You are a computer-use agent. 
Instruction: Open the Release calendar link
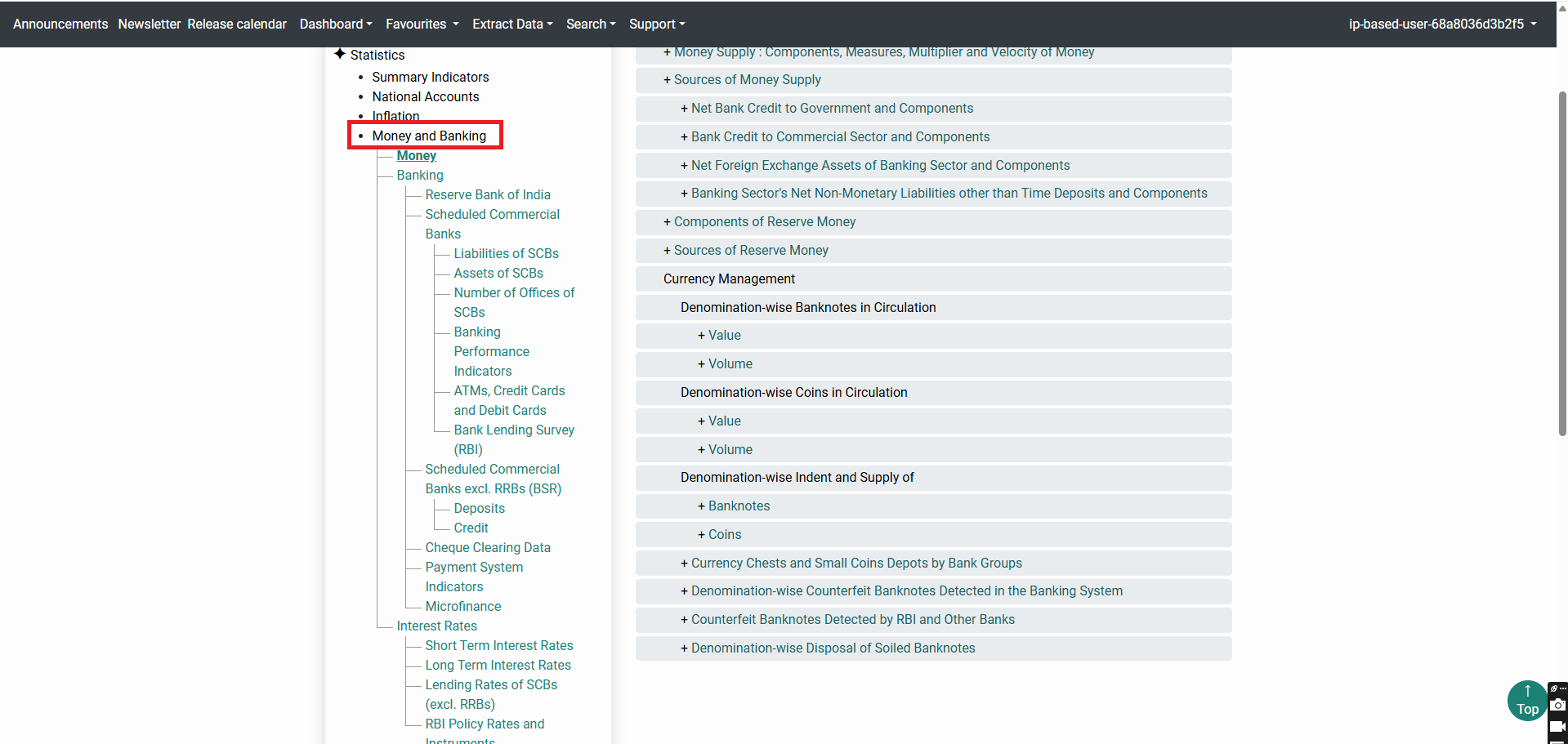pos(237,25)
